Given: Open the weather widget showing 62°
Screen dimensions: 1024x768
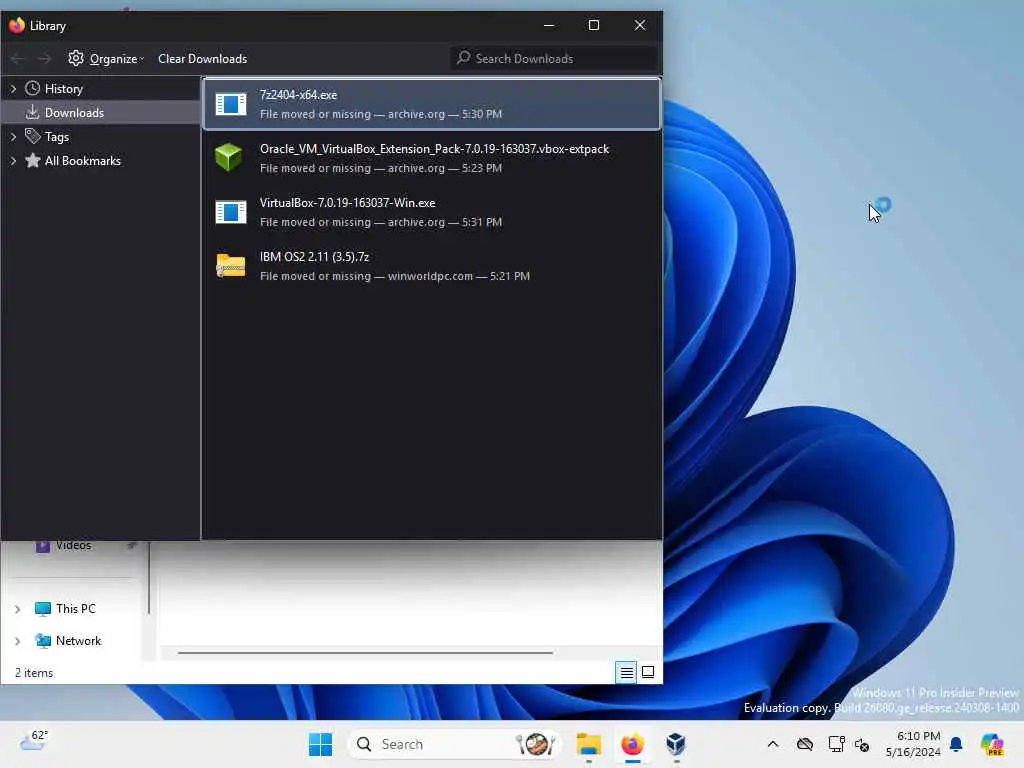Looking at the screenshot, I should pyautogui.click(x=34, y=741).
